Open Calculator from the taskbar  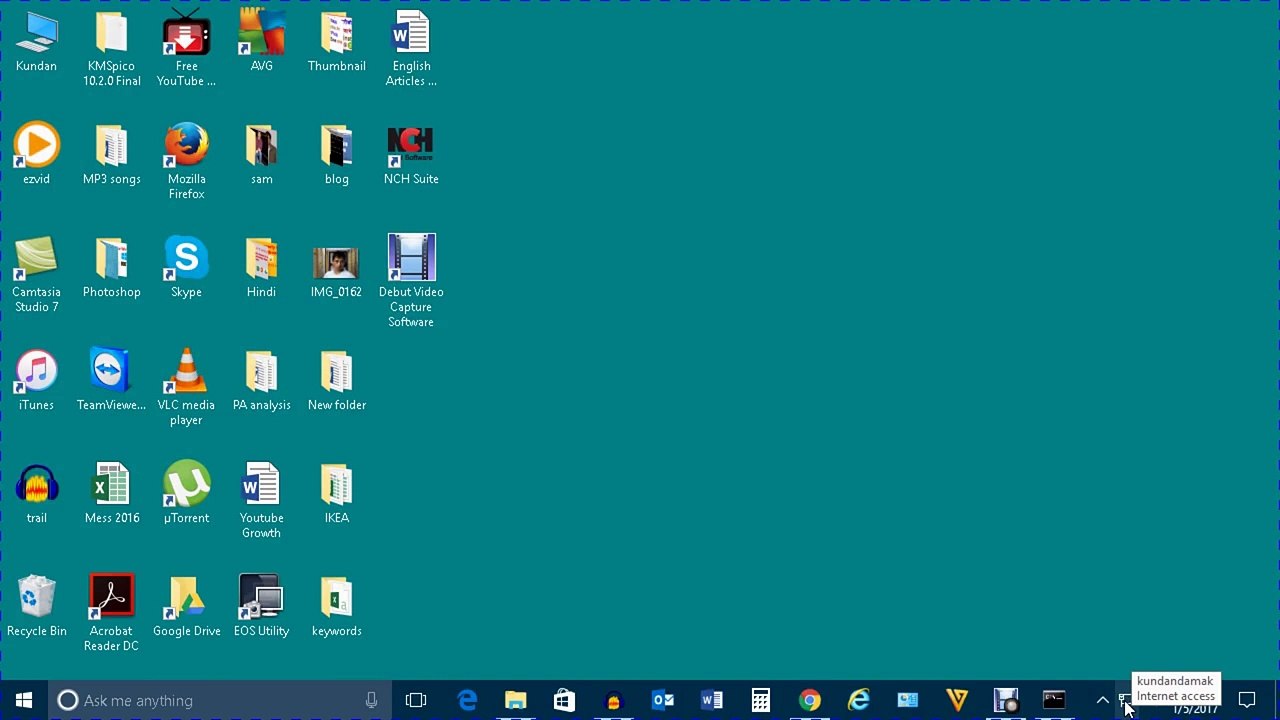coord(760,700)
